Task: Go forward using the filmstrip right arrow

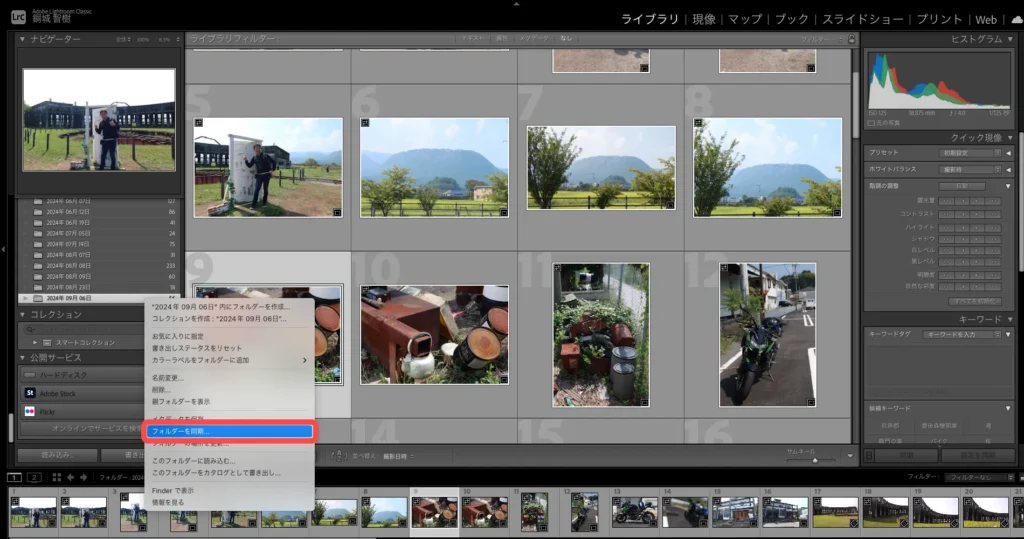Action: click(83, 477)
